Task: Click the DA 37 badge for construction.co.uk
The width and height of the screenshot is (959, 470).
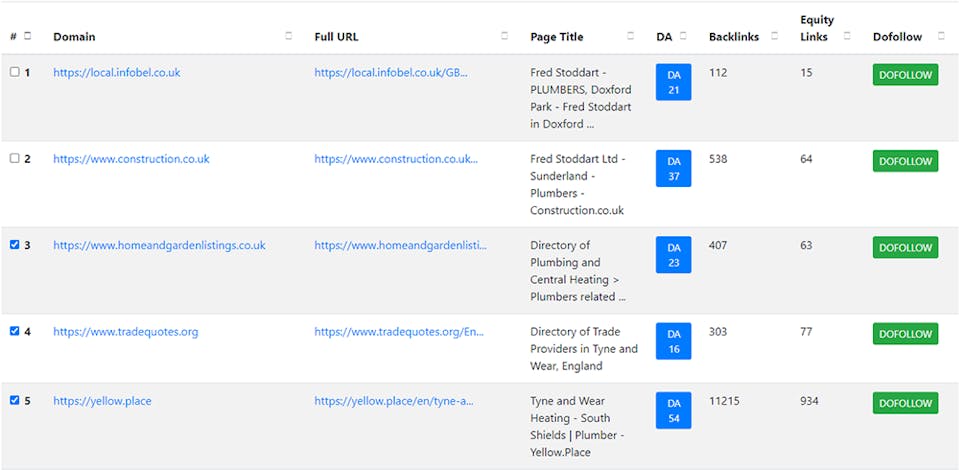Action: click(x=673, y=168)
